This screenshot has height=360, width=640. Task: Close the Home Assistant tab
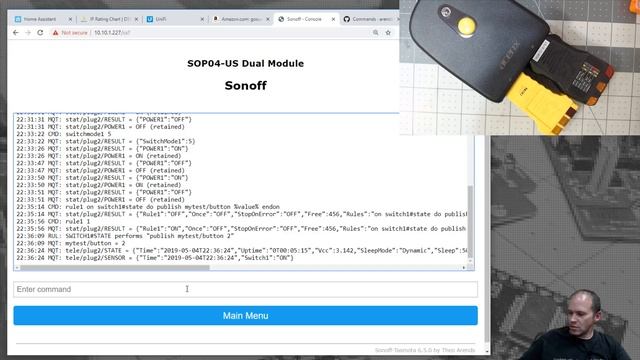click(x=70, y=19)
